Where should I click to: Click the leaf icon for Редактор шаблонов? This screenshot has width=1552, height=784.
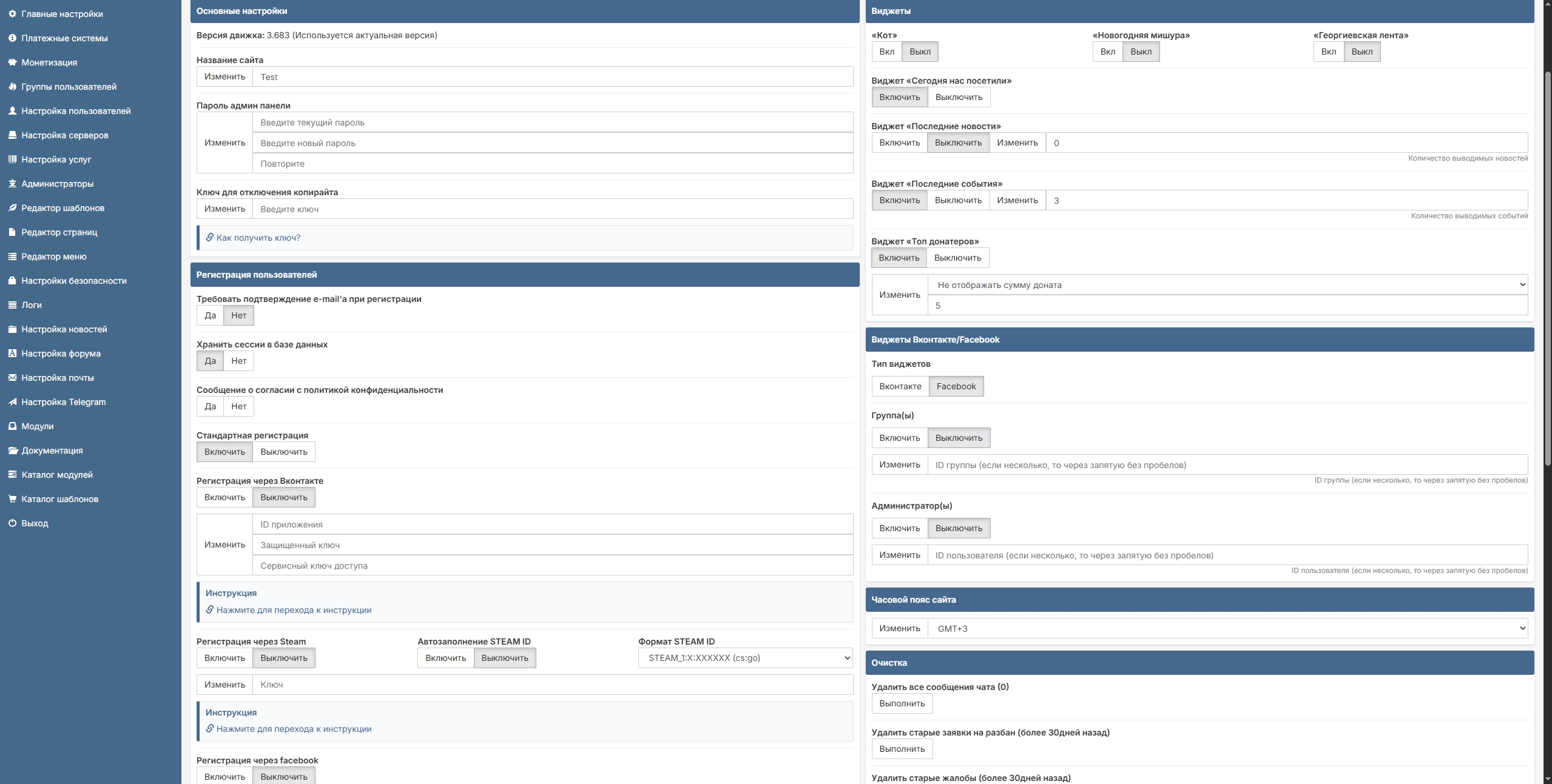[x=12, y=208]
